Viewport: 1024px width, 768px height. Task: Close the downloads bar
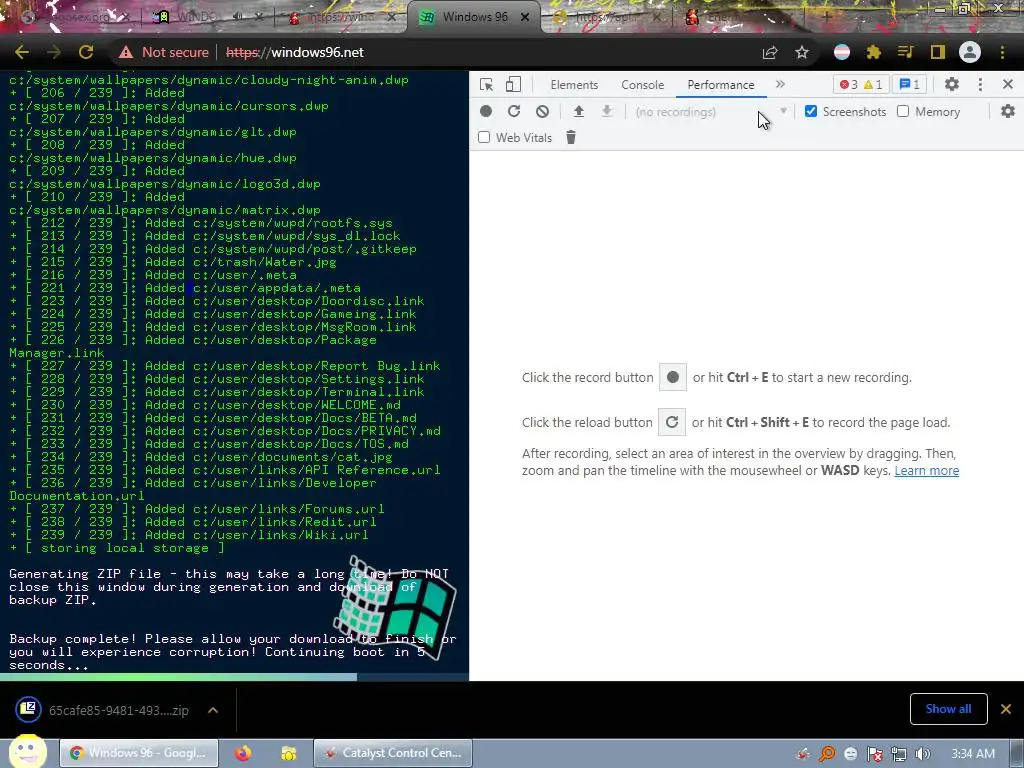coord(1006,709)
